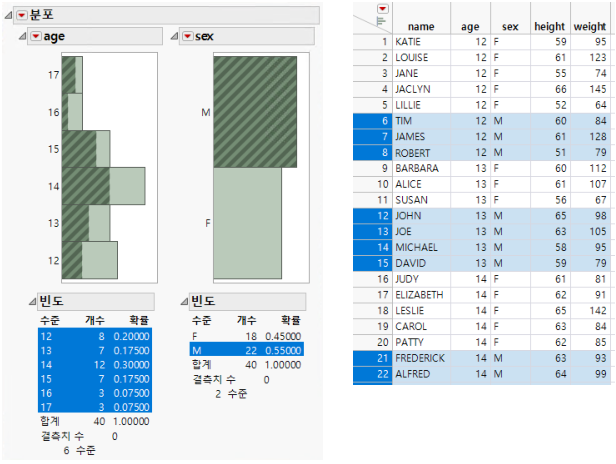The height and width of the screenshot is (464, 616).
Task: Collapse the 분포 outline with its gray triangle
Action: click(8, 15)
